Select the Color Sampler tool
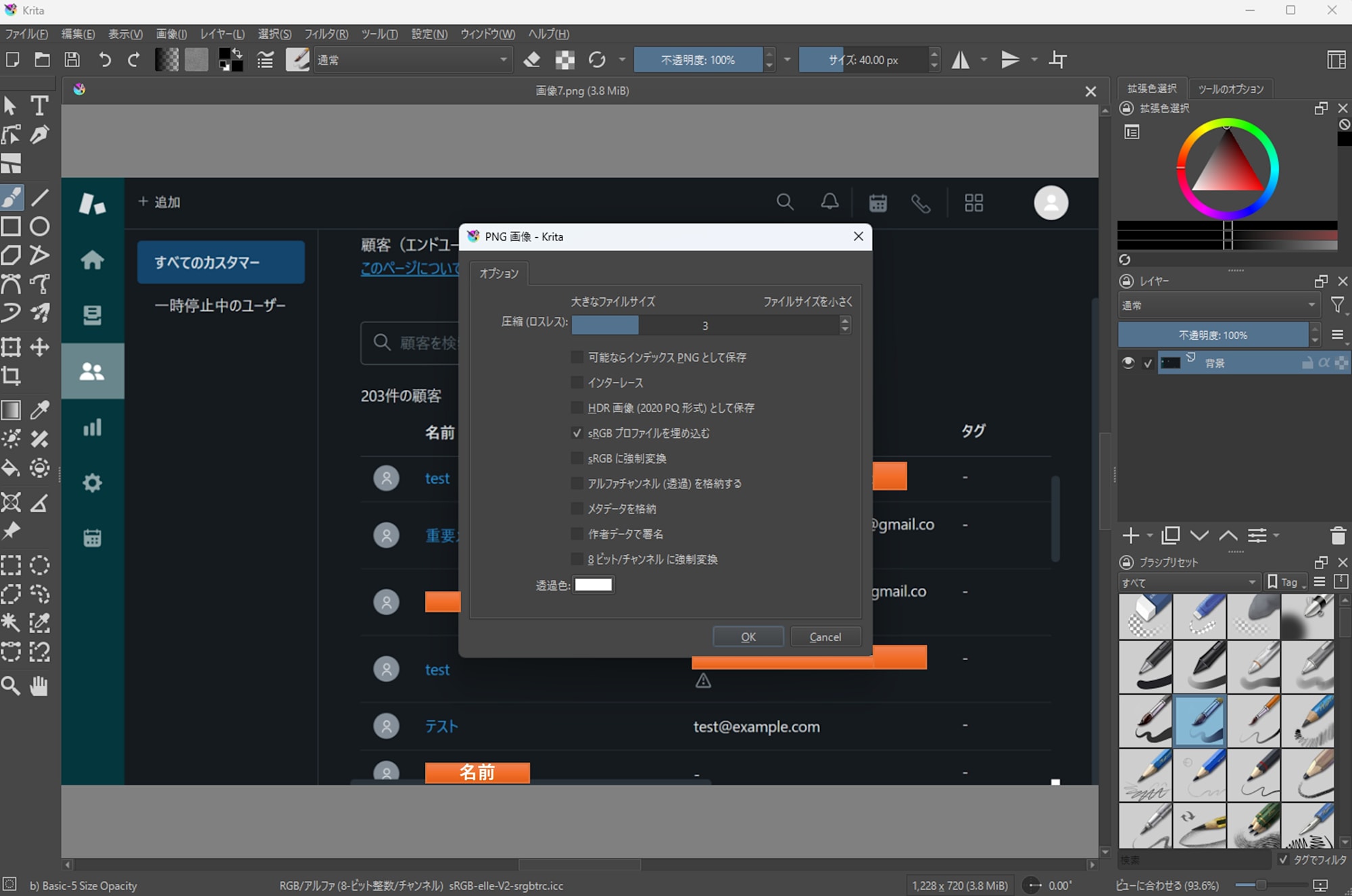 [x=39, y=409]
